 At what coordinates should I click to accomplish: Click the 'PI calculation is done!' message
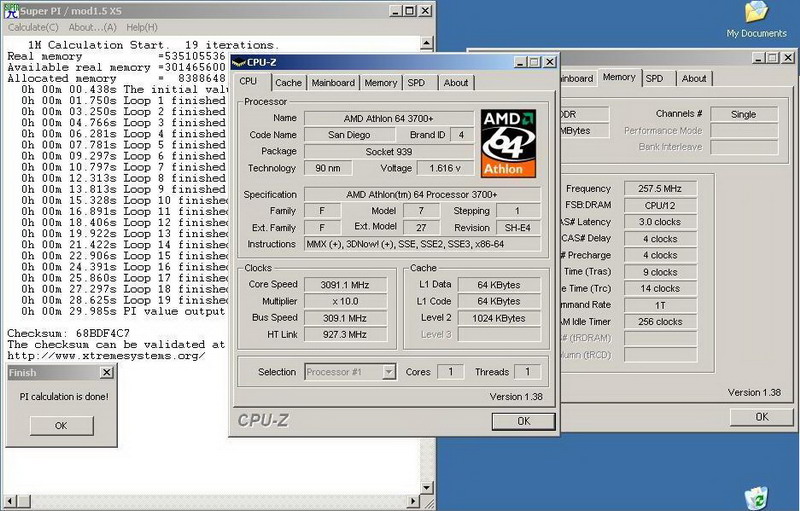pos(64,396)
